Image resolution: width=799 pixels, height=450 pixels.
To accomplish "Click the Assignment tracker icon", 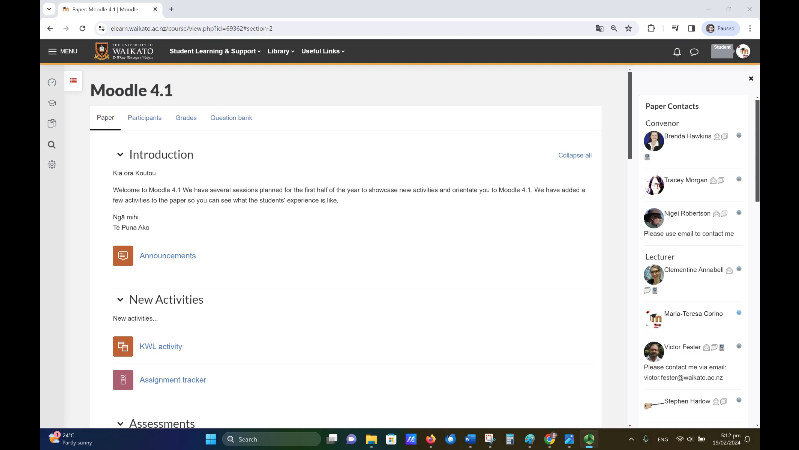I will click(x=123, y=380).
